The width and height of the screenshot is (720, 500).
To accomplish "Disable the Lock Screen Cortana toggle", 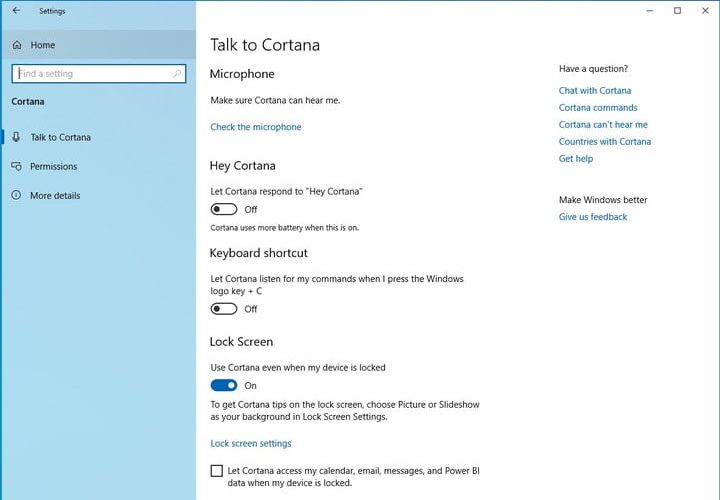I will pos(224,385).
